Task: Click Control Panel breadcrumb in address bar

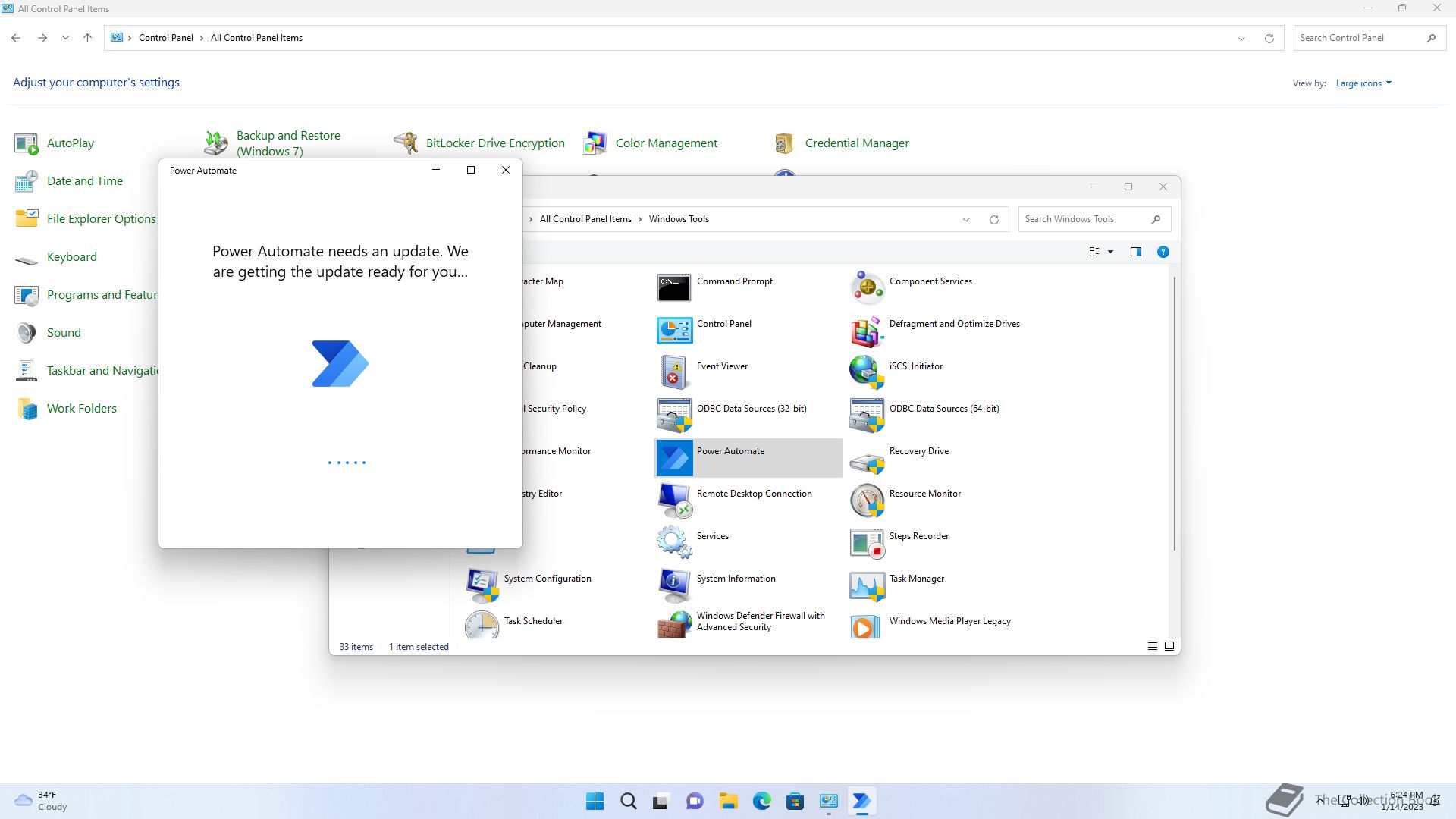Action: 166,38
